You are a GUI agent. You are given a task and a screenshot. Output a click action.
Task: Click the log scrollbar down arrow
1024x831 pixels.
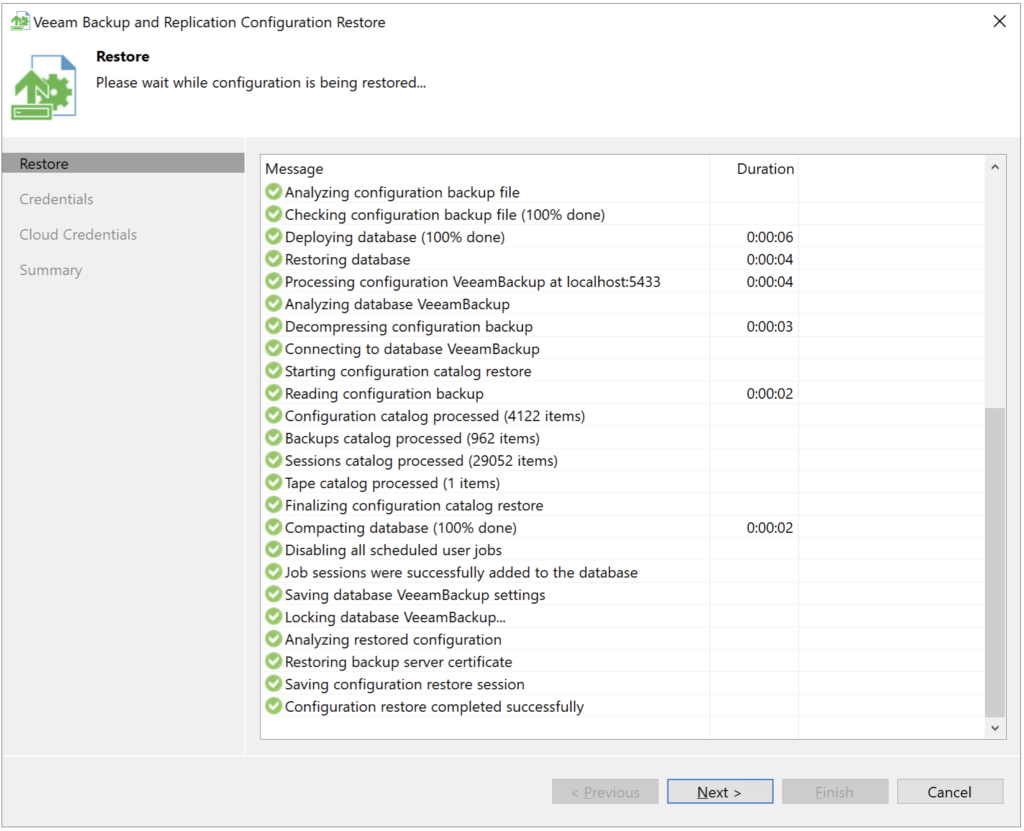(995, 728)
